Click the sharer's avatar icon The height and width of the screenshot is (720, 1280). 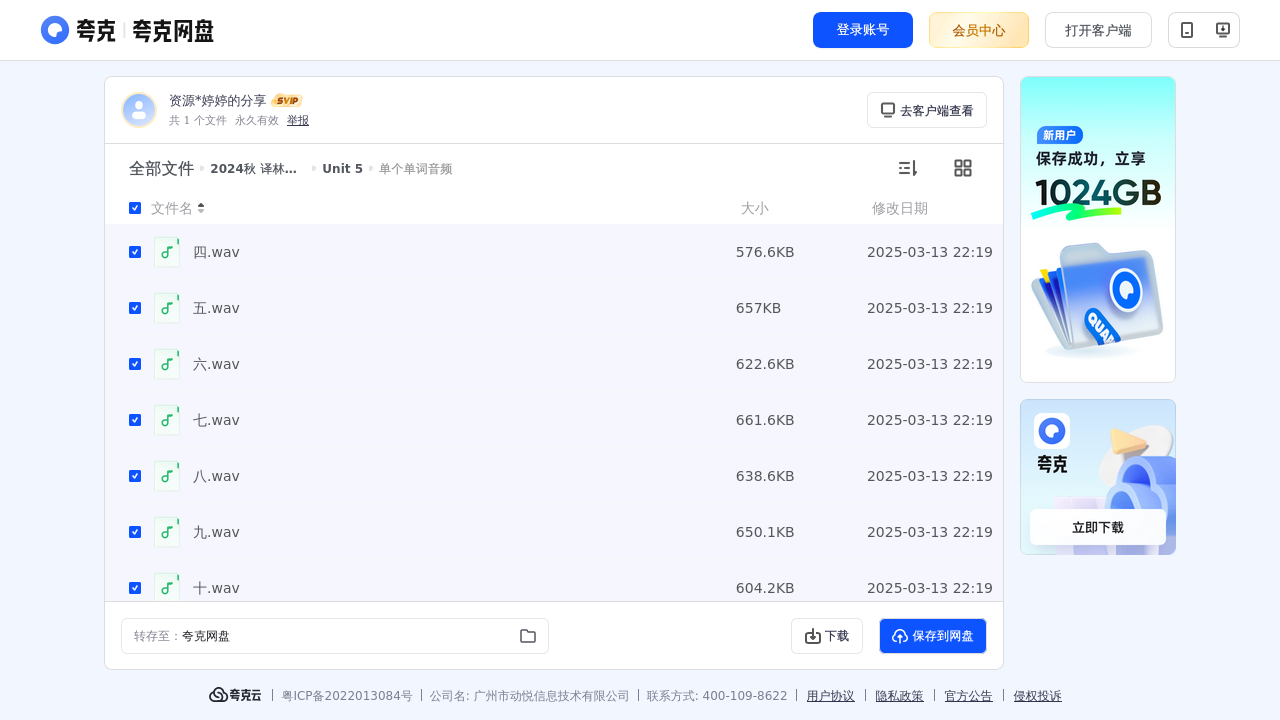(139, 110)
